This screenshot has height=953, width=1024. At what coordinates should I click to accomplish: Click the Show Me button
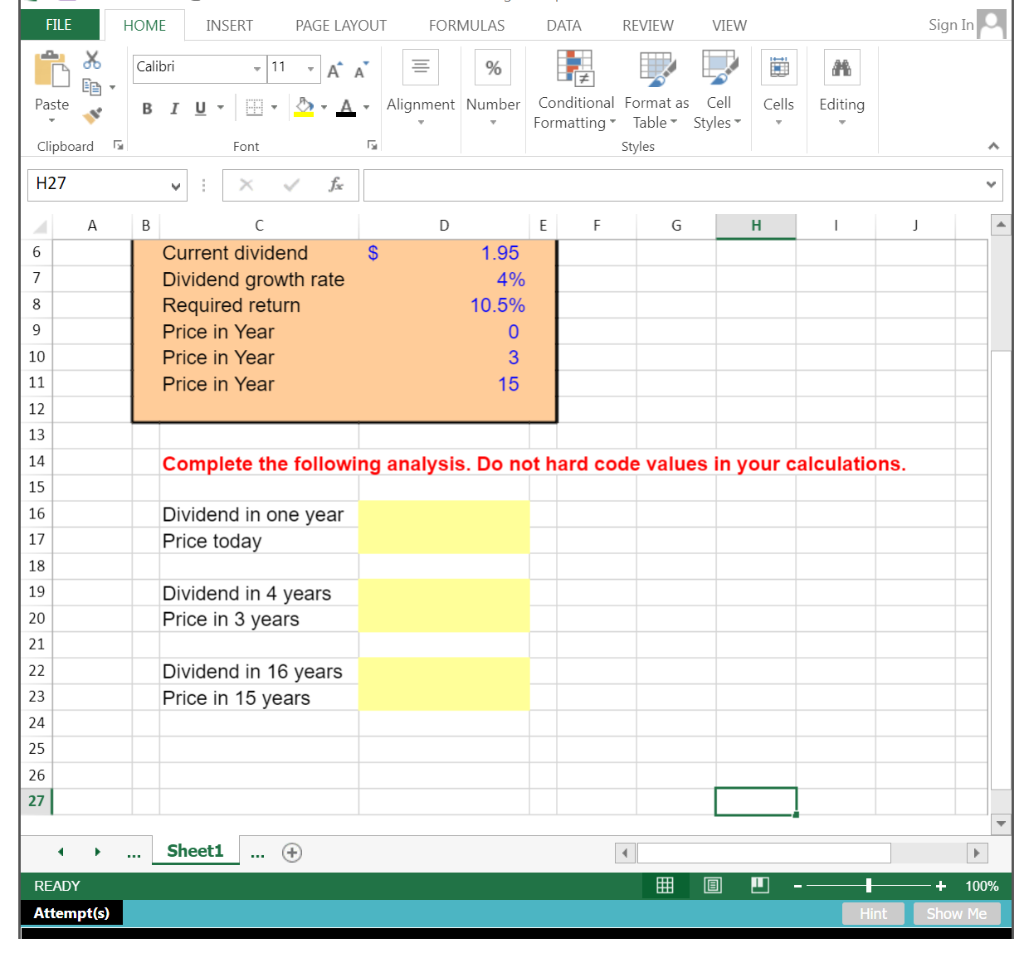point(956,913)
